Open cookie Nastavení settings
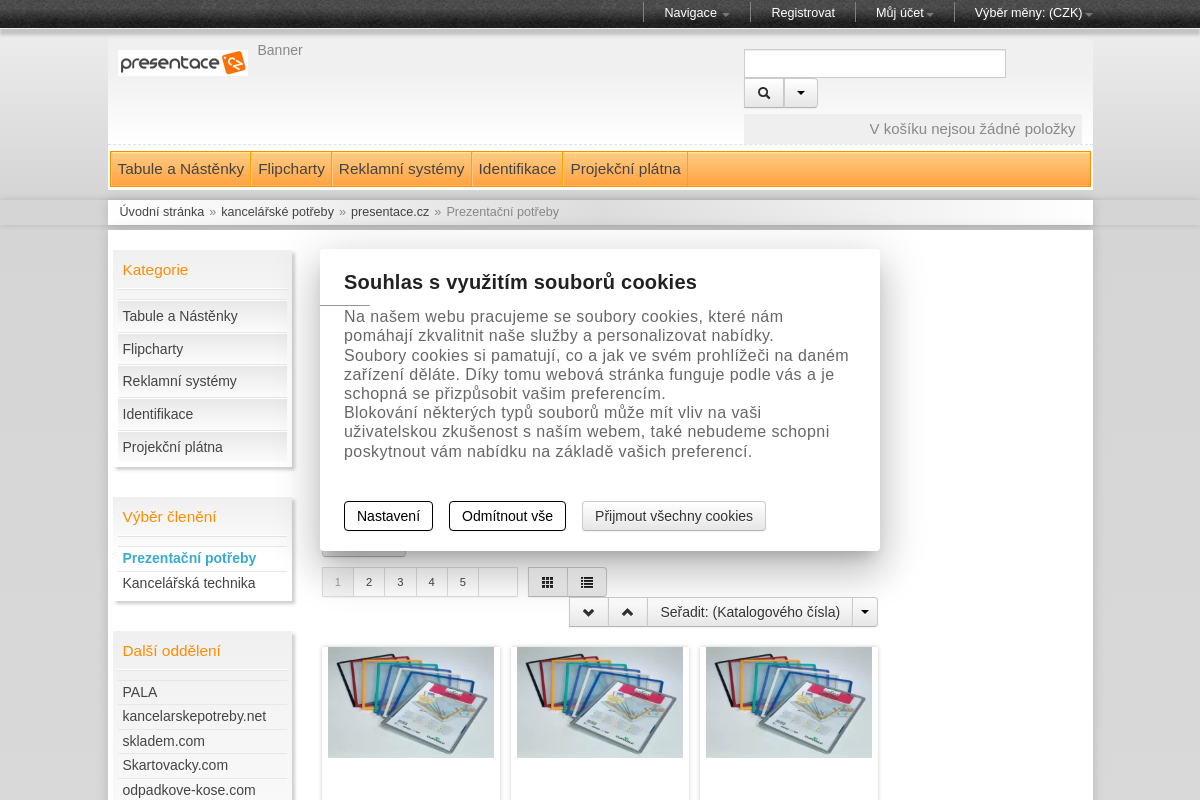The width and height of the screenshot is (1200, 800). (388, 516)
